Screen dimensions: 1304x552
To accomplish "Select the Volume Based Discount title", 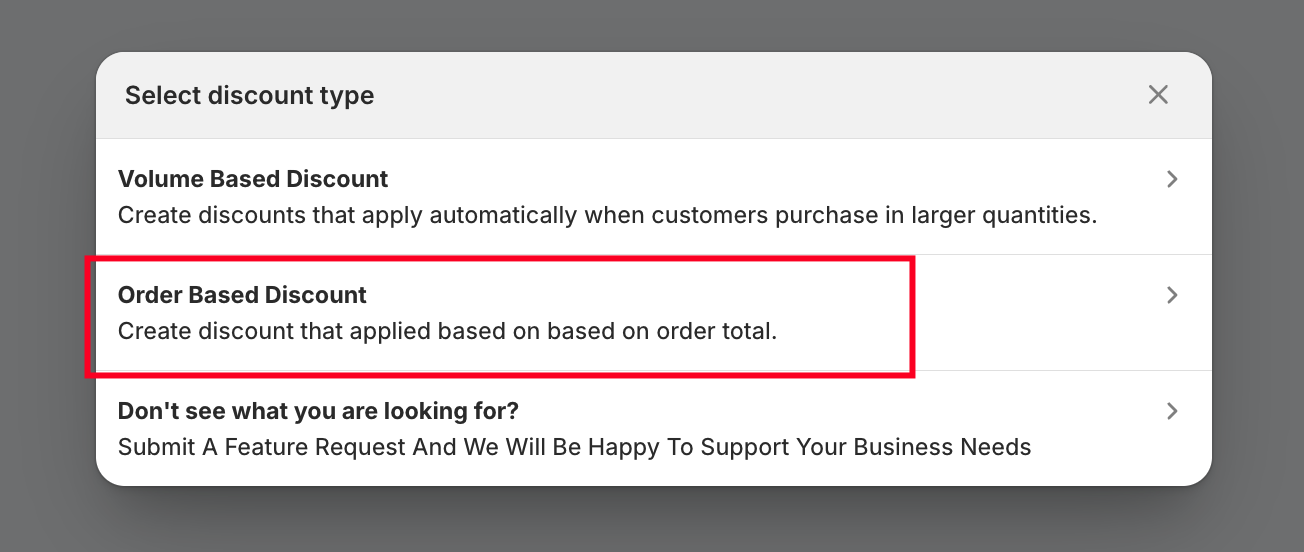I will [x=253, y=180].
